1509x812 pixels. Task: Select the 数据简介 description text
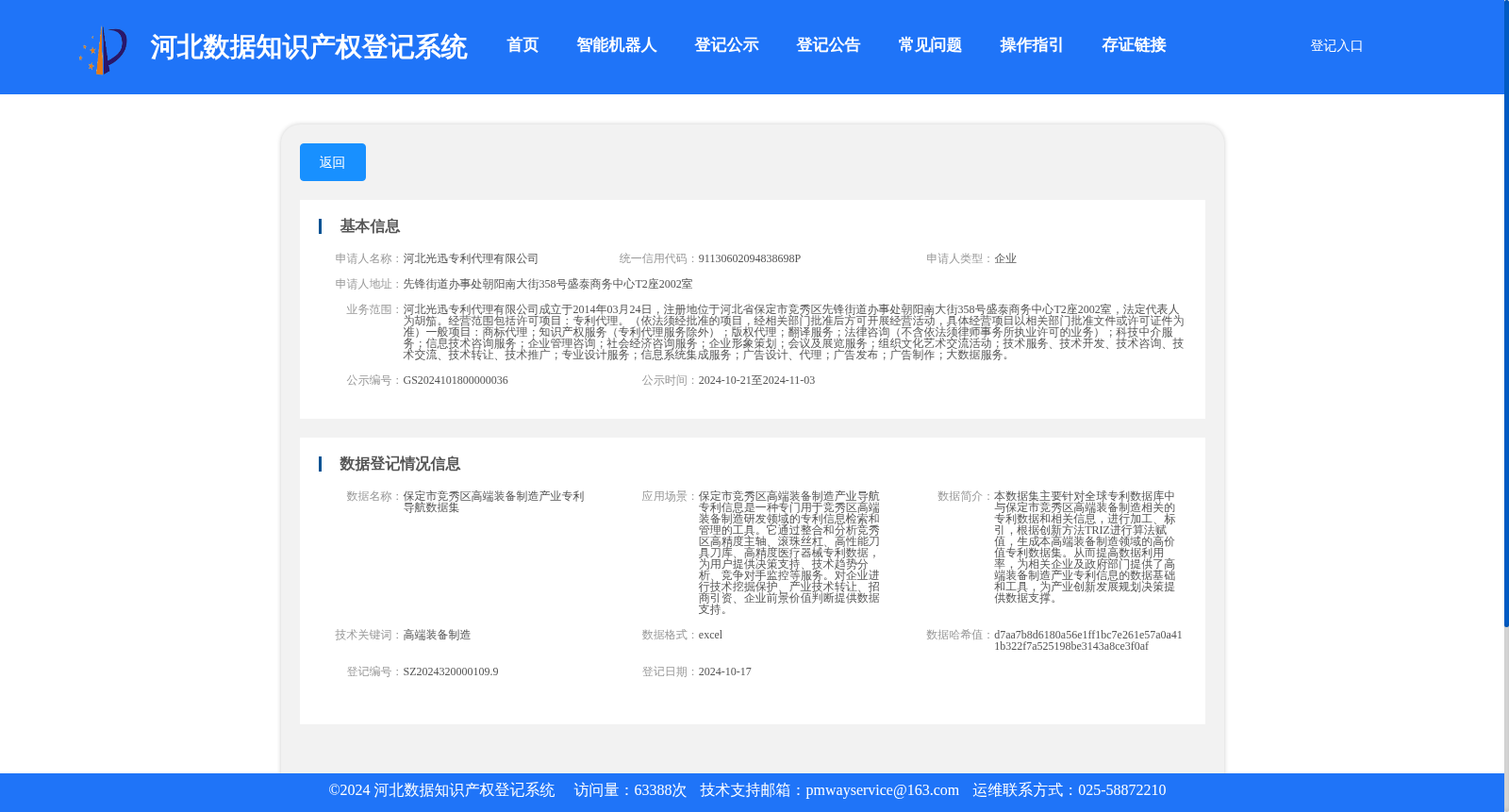[x=1085, y=547]
